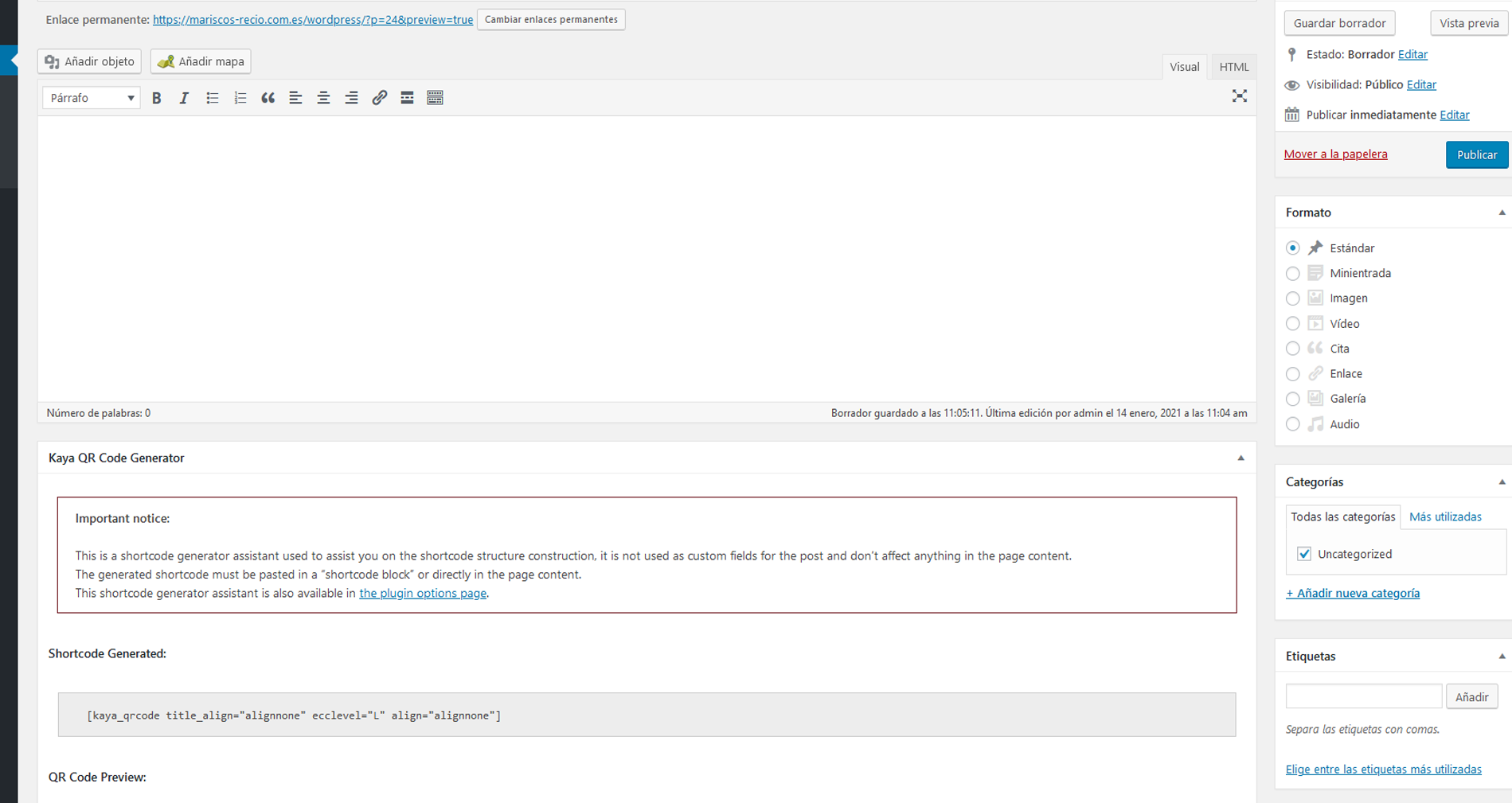Insert or edit link icon
Screen dimensions: 1512x803
point(379,98)
